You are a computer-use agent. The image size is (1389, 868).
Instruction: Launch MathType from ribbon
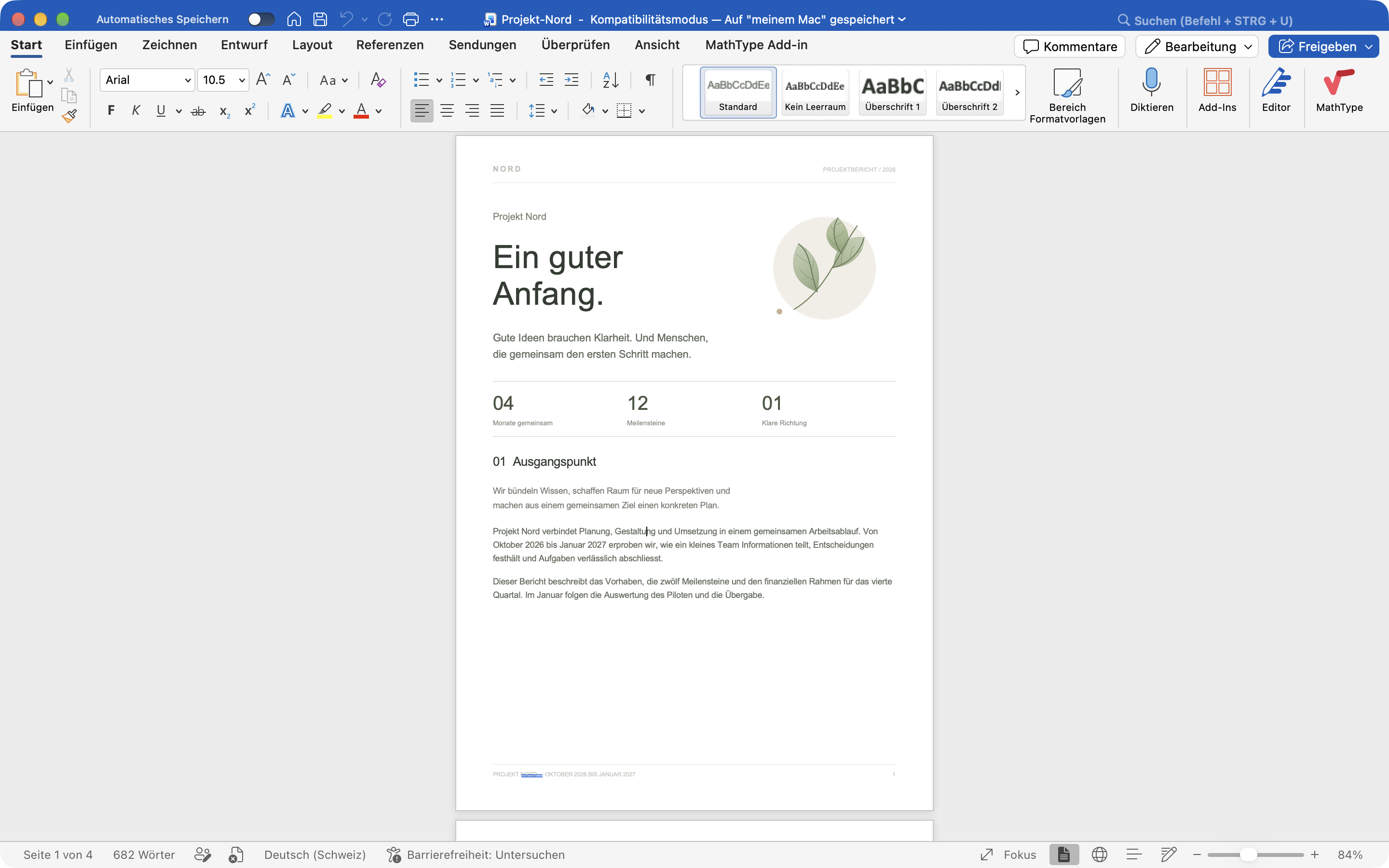1339,91
